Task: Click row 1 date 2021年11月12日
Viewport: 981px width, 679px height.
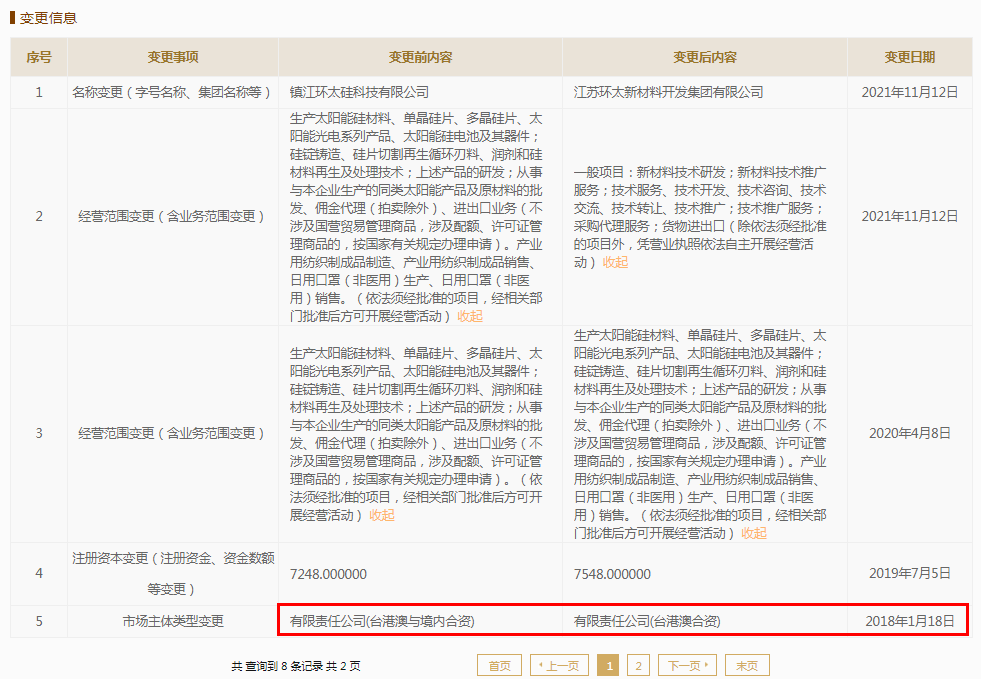Action: pyautogui.click(x=910, y=93)
